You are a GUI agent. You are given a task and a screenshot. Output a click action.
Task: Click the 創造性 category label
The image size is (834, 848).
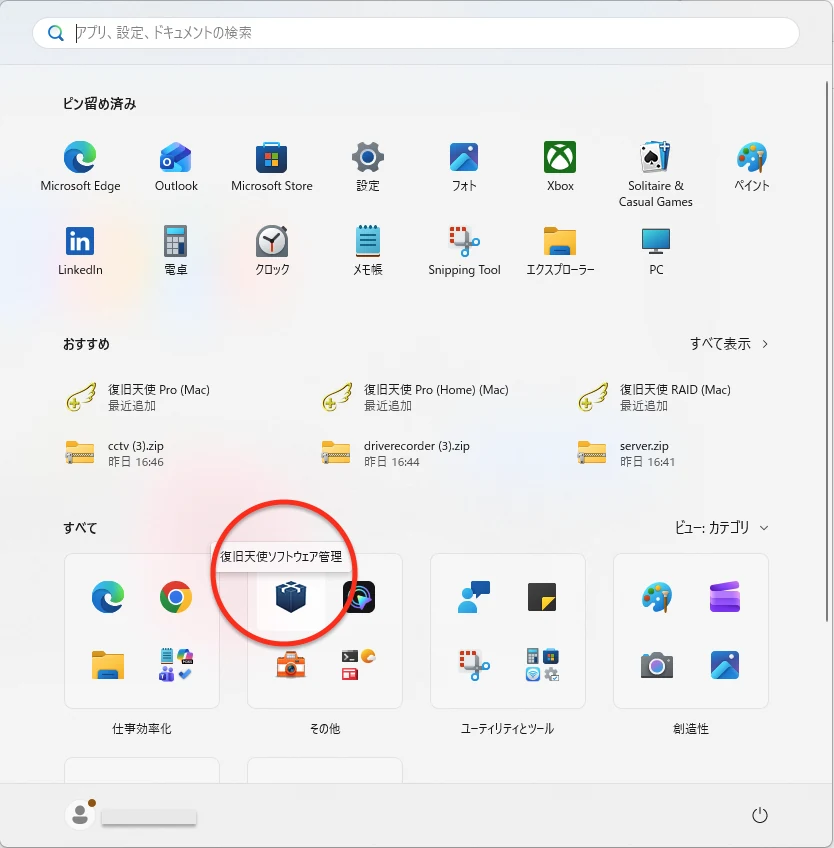[691, 729]
